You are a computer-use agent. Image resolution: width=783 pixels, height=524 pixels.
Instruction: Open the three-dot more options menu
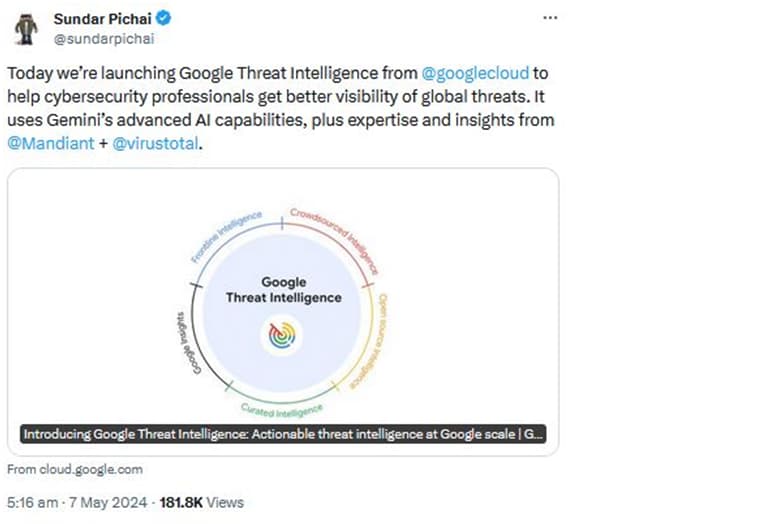tap(550, 19)
